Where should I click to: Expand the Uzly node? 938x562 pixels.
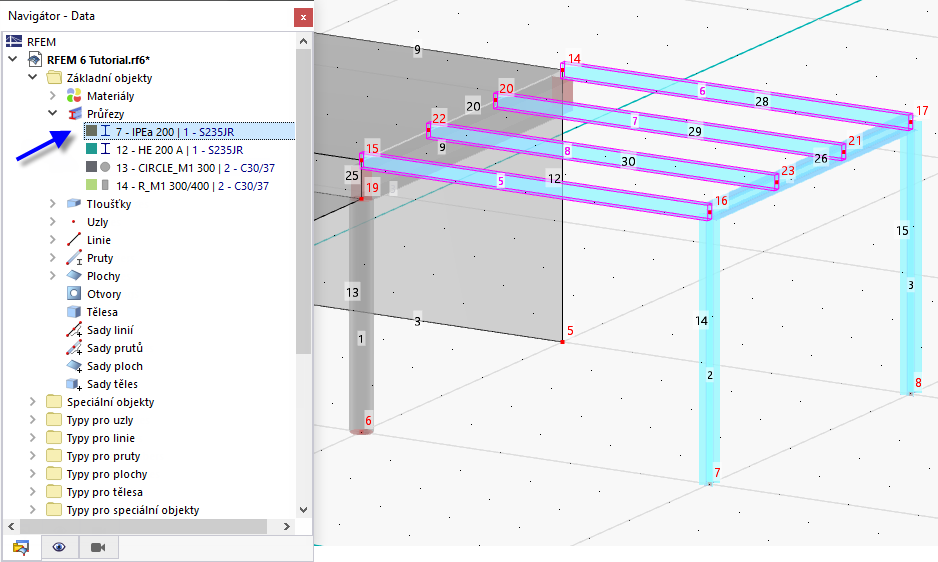click(x=53, y=221)
